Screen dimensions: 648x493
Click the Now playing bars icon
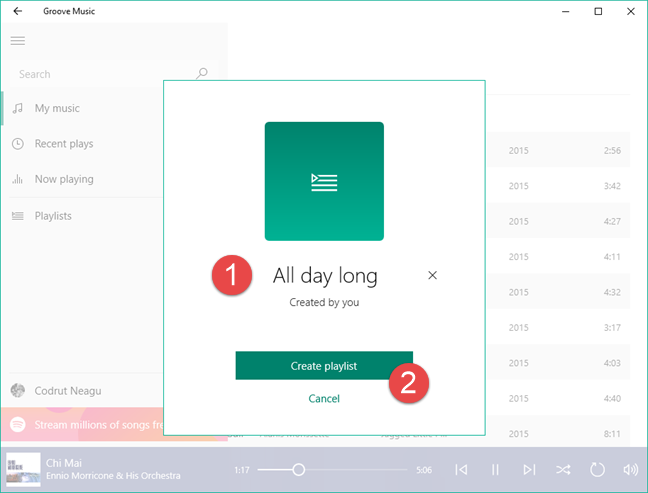[17, 179]
